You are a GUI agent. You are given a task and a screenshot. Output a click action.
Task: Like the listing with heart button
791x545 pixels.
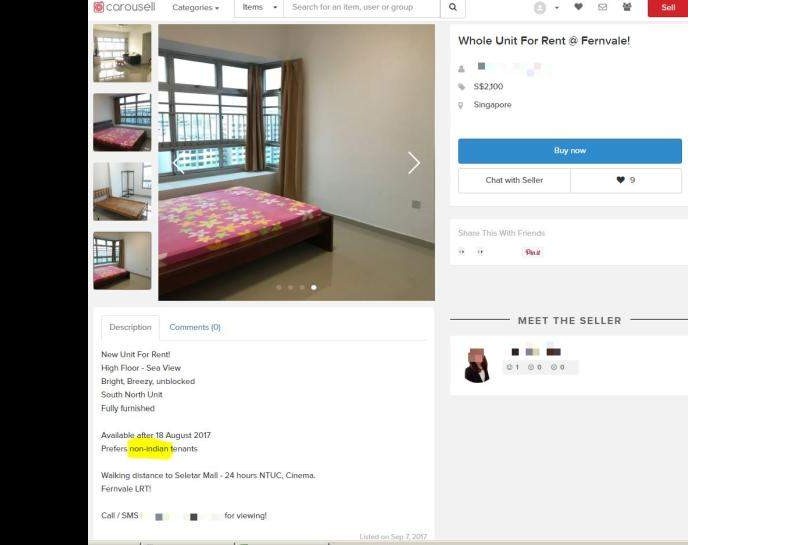pos(626,180)
